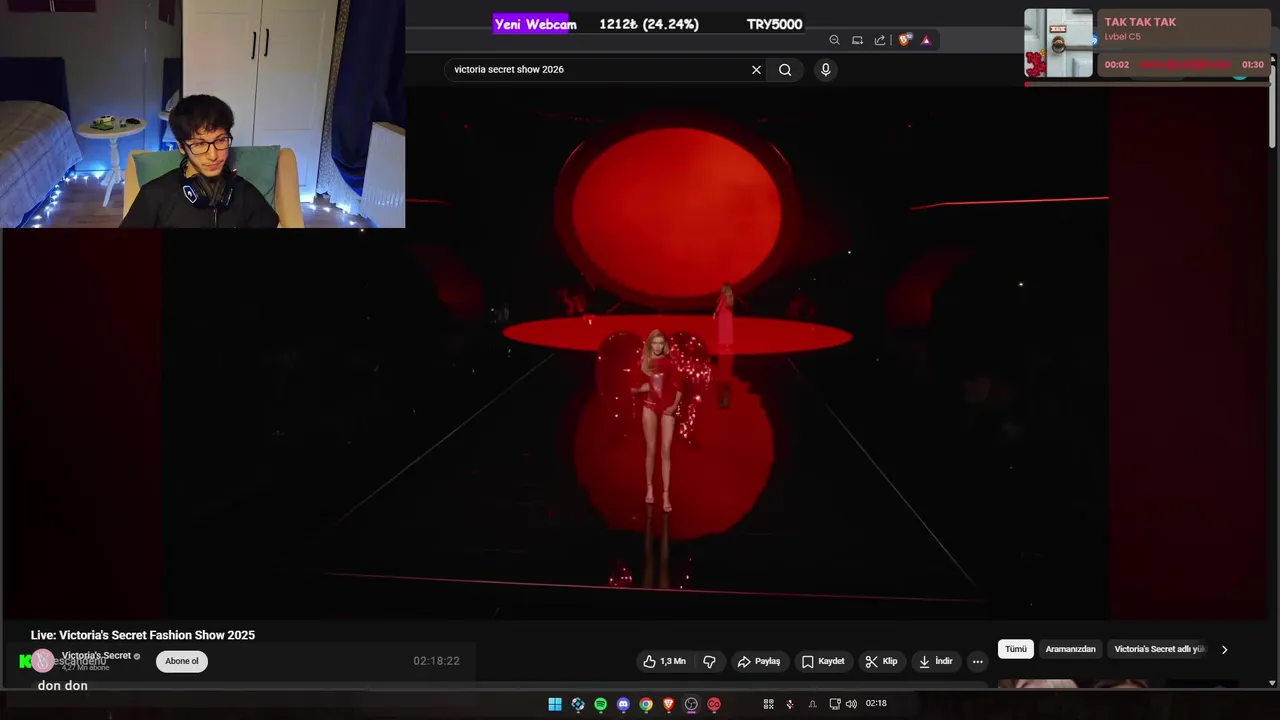Open the Brave Shields lion icon
Screen dimensions: 1280x720
[905, 40]
